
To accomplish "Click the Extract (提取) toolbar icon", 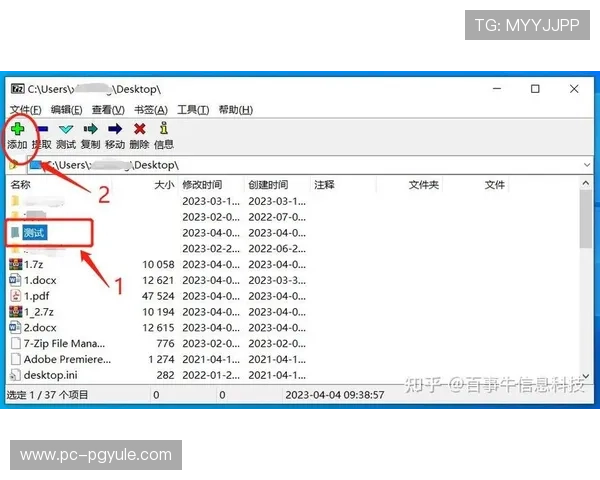I will tap(42, 129).
